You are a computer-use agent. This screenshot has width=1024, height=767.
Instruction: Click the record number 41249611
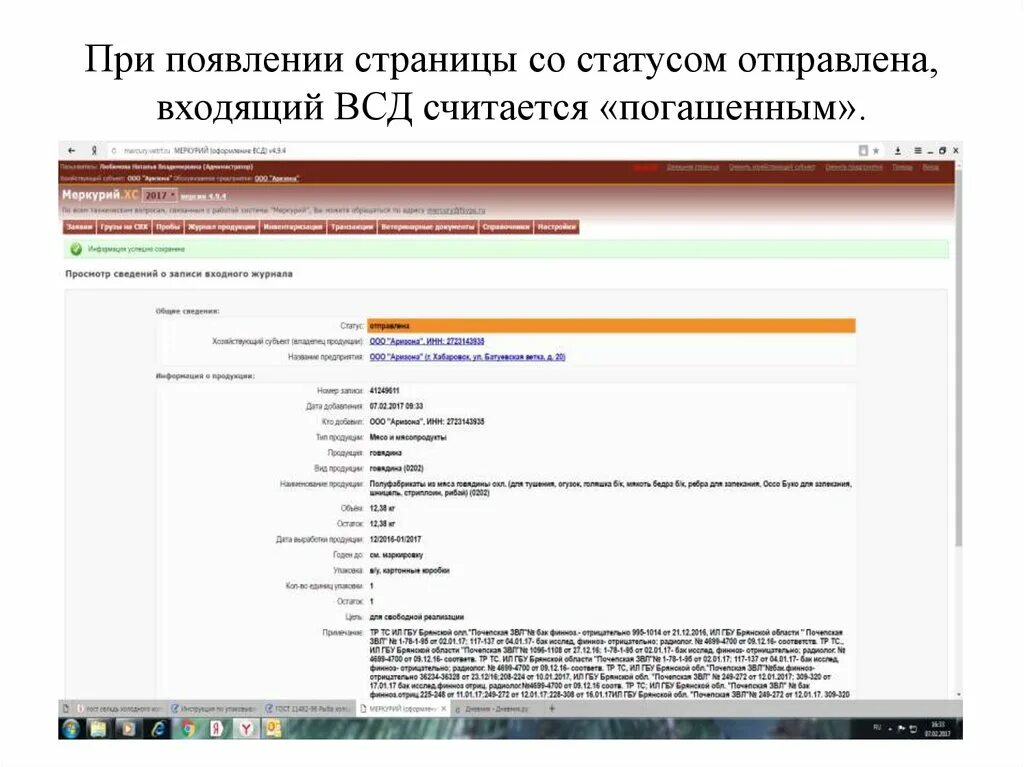(385, 391)
